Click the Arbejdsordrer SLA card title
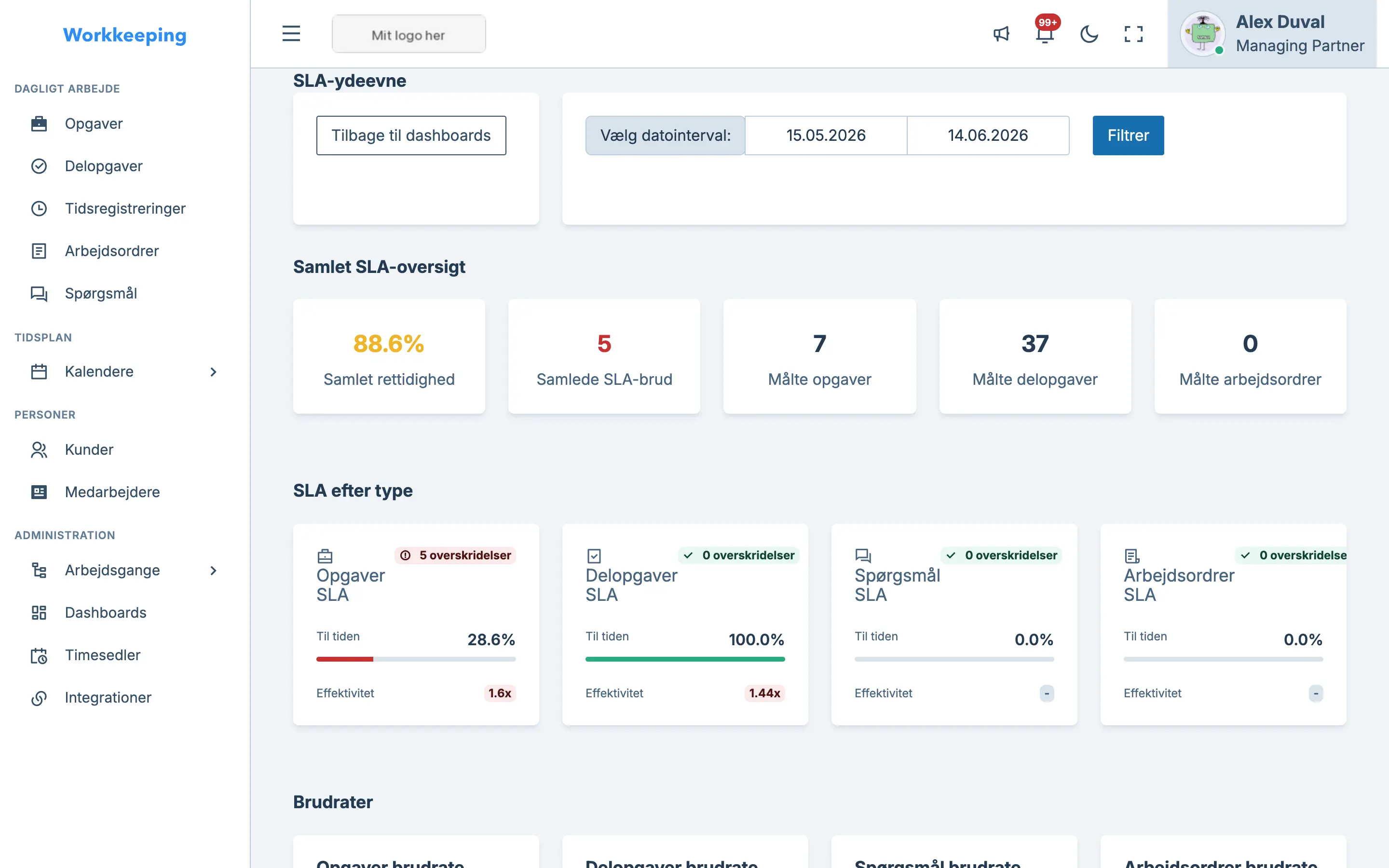The height and width of the screenshot is (868, 1389). (1179, 585)
